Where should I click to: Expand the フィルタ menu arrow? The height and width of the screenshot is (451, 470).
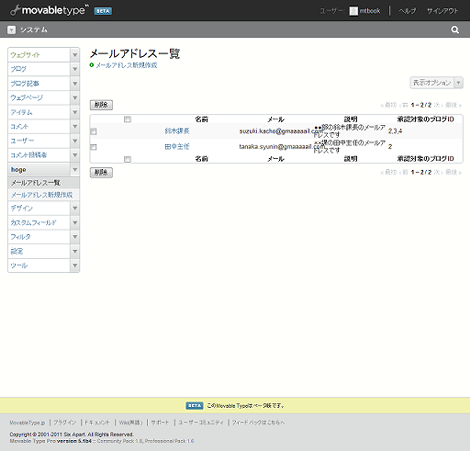(75, 237)
